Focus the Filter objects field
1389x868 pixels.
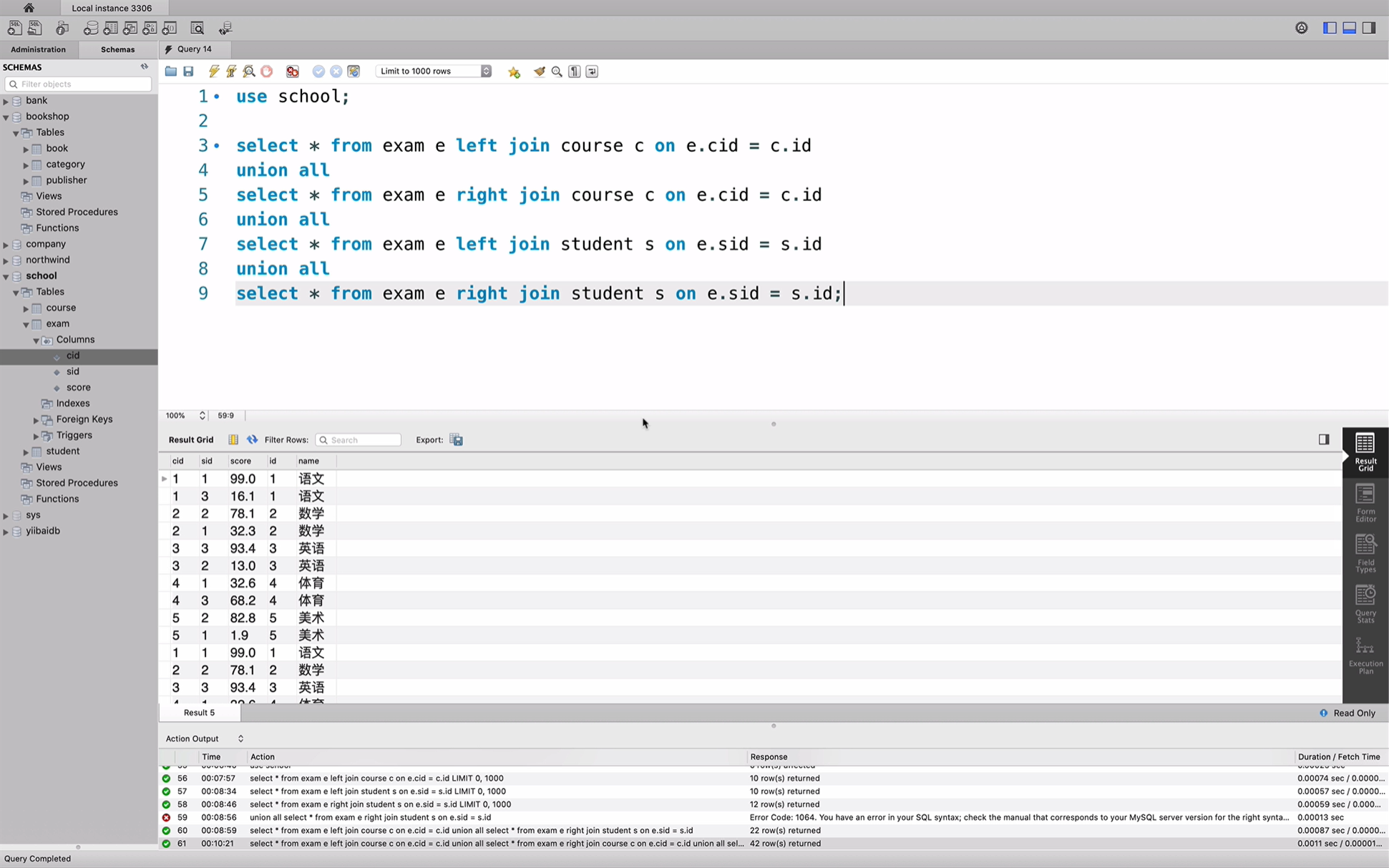78,84
